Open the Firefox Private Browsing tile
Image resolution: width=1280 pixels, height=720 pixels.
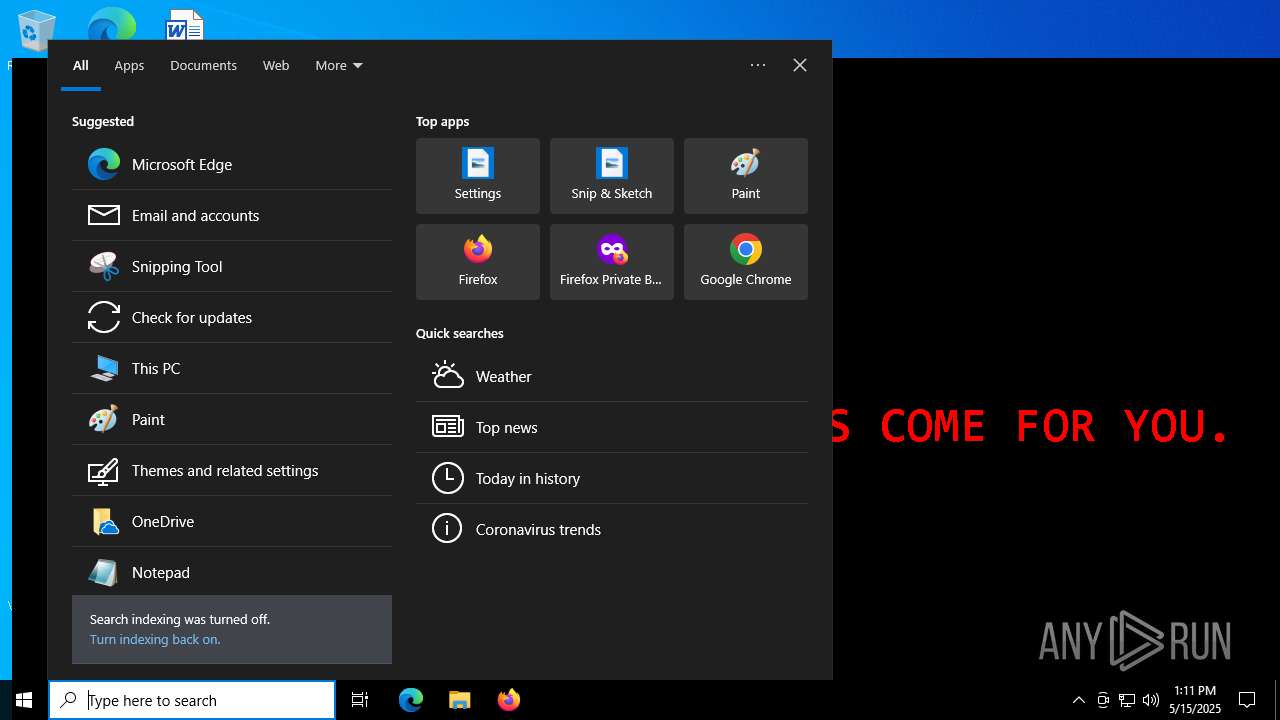(612, 262)
